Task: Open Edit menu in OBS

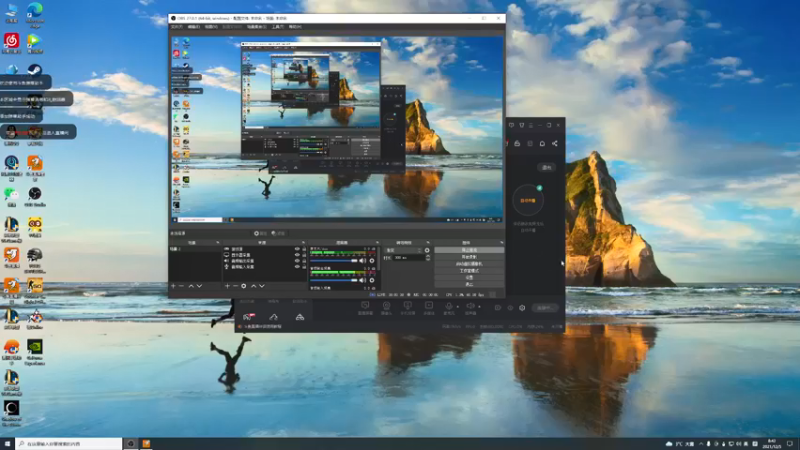Action: [194, 27]
